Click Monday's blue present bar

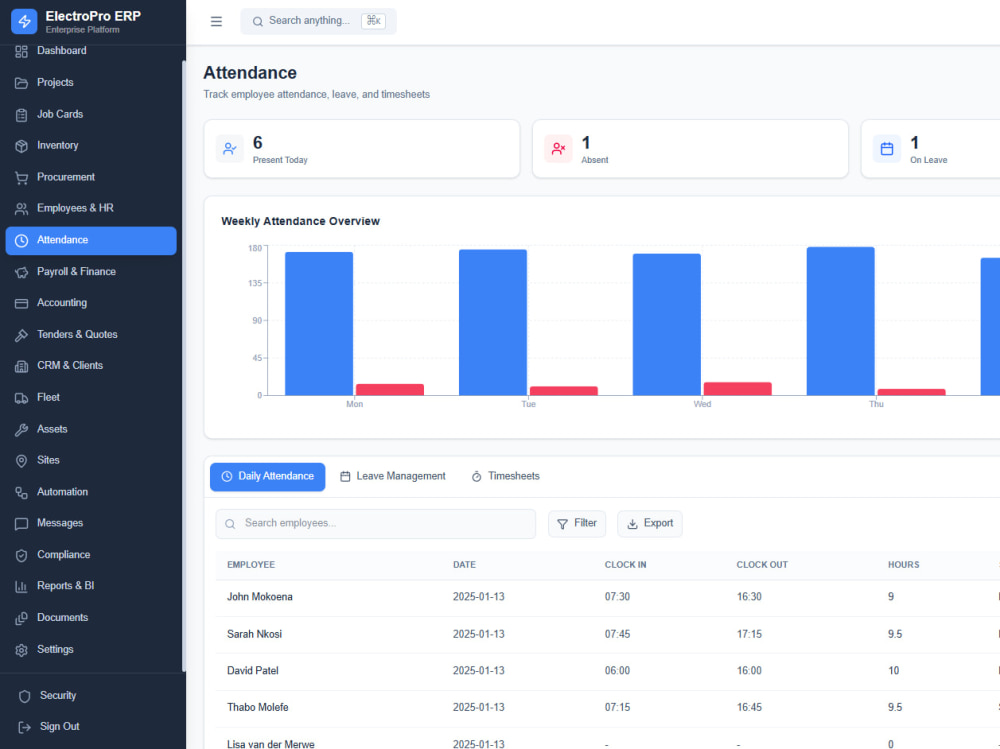click(x=319, y=323)
